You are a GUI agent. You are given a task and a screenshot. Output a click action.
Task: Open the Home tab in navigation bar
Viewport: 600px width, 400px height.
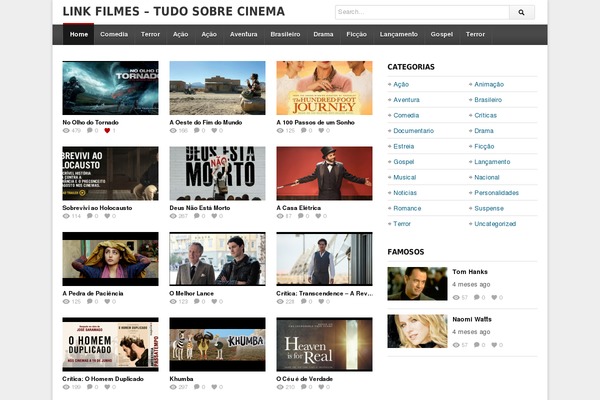click(x=79, y=34)
